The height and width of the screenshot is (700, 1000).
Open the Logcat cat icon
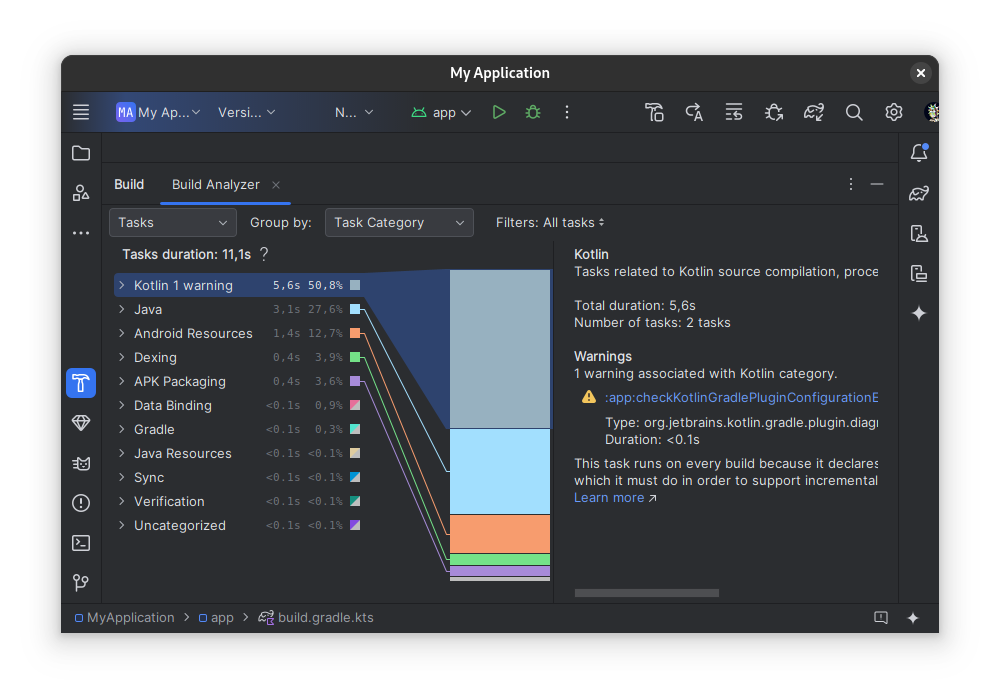click(x=81, y=463)
